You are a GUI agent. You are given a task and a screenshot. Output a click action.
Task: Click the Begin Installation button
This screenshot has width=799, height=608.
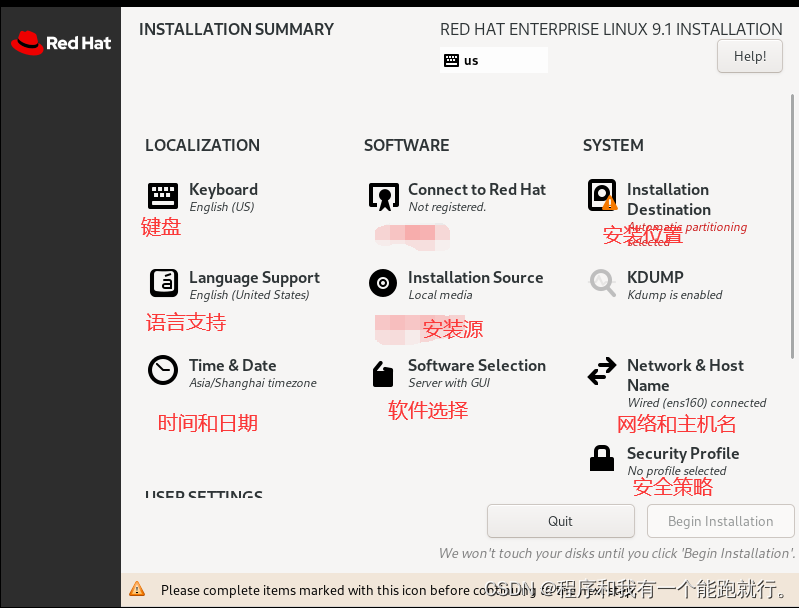[x=721, y=521]
